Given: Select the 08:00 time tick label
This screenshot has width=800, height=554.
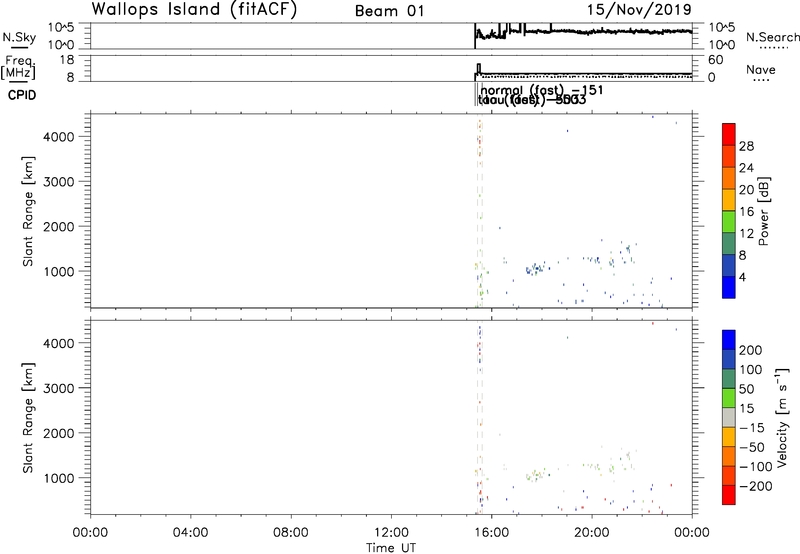Looking at the screenshot, I should (x=290, y=533).
